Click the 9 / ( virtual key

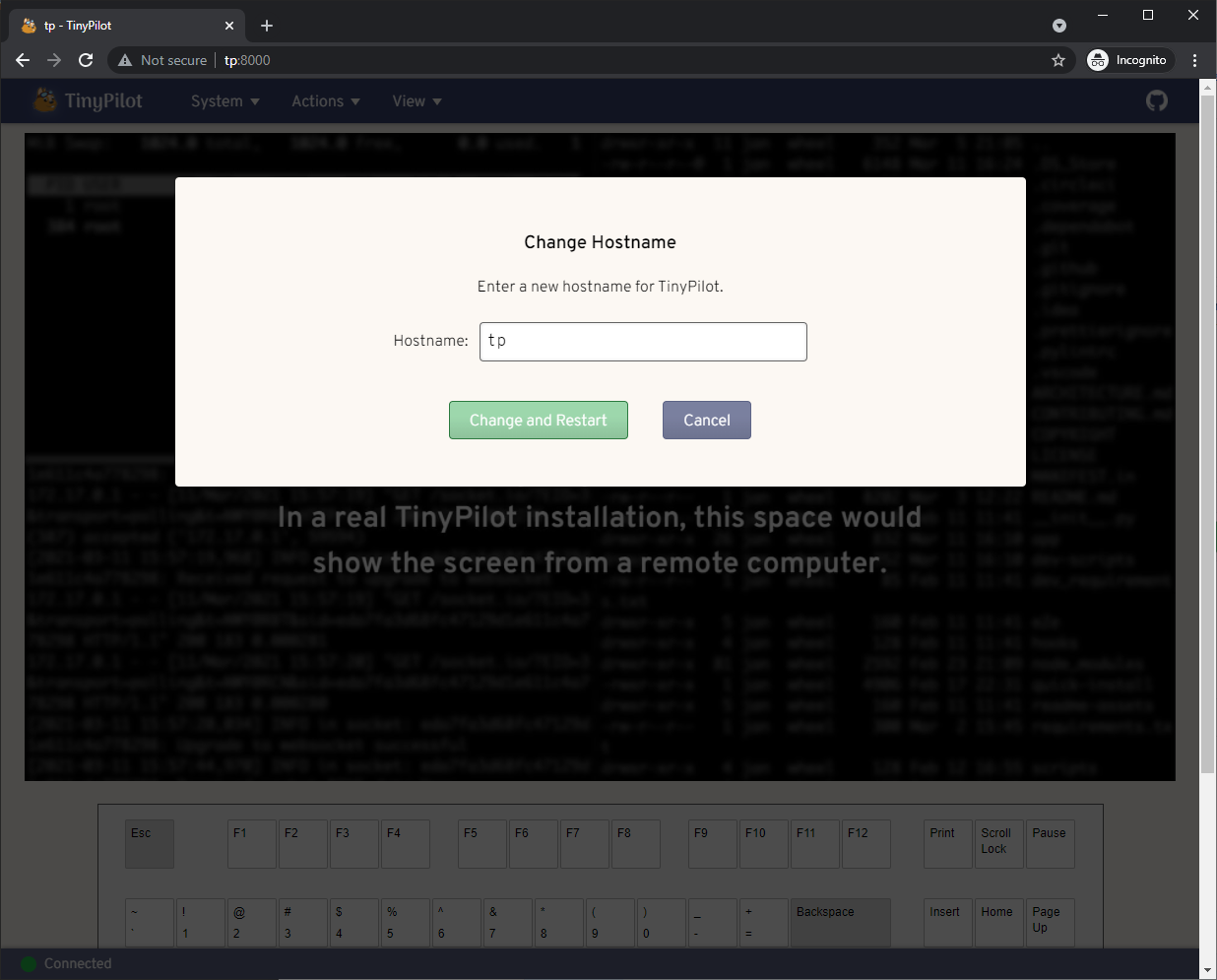click(x=610, y=923)
